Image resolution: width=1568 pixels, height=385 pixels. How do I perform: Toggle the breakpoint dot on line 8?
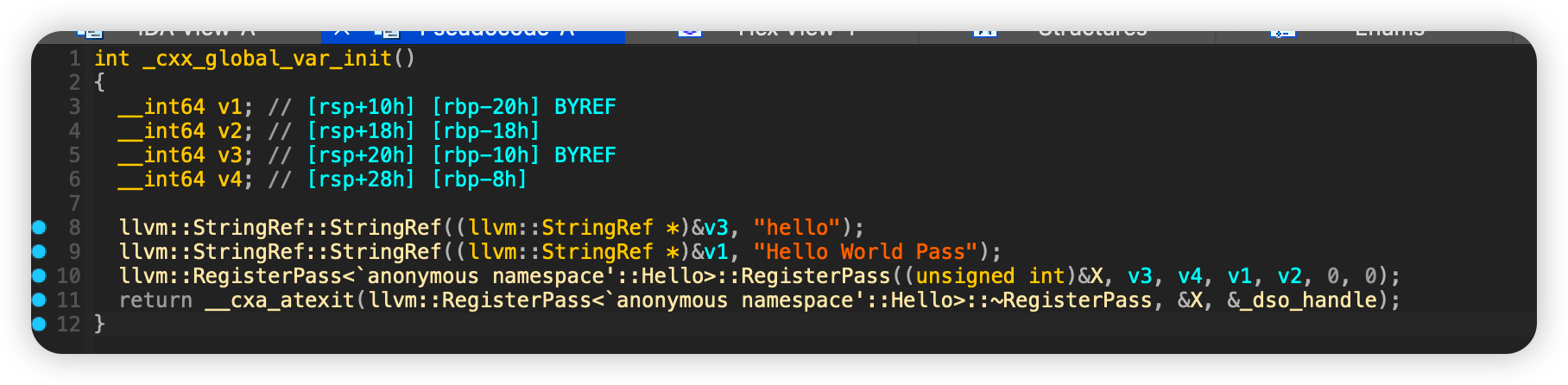click(39, 228)
